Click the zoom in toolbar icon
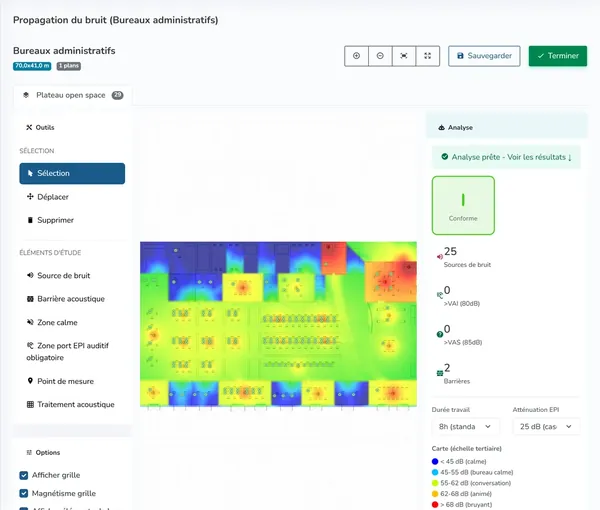Screen dimensions: 600x510 356,56
